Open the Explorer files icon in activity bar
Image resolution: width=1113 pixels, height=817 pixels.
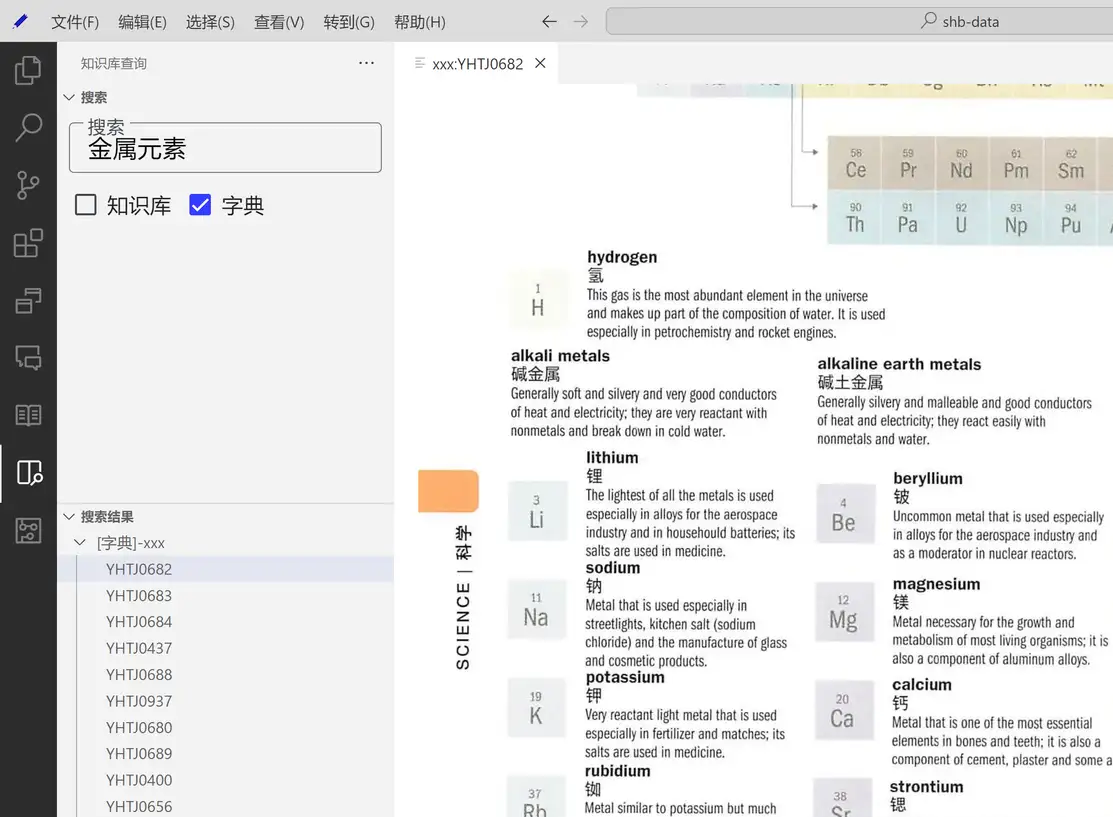pos(28,71)
